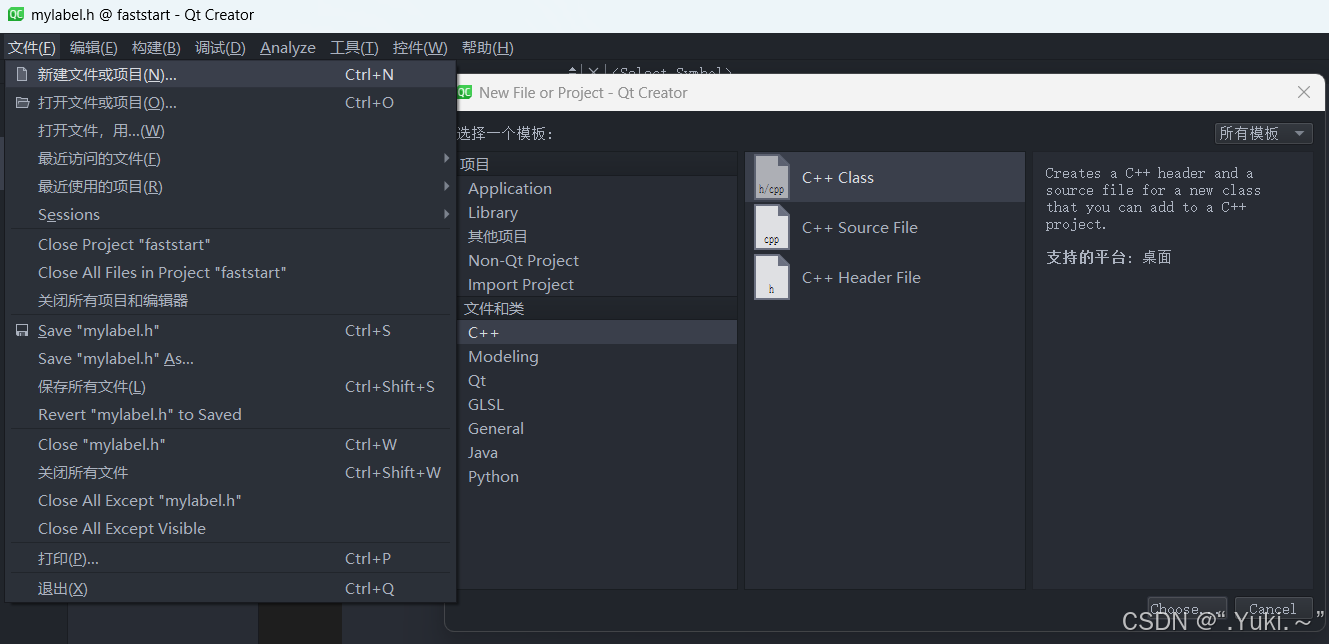
Task: Select Java category
Action: pyautogui.click(x=598, y=452)
